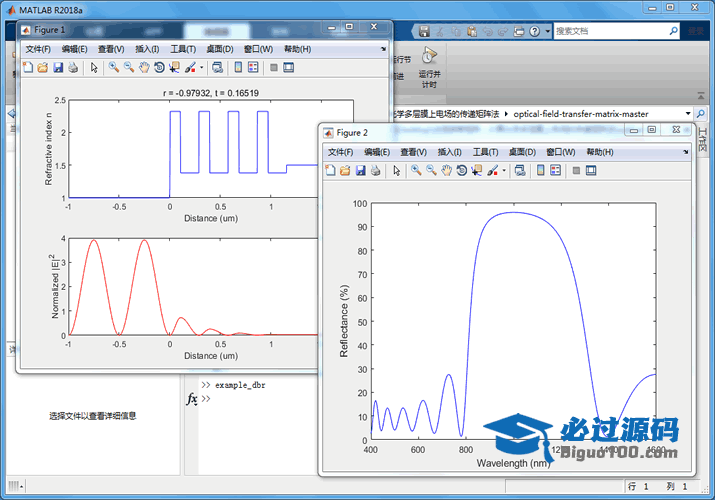Toggle Edit Plot arrow in Figure 2
The height and width of the screenshot is (500, 715).
(x=396, y=170)
